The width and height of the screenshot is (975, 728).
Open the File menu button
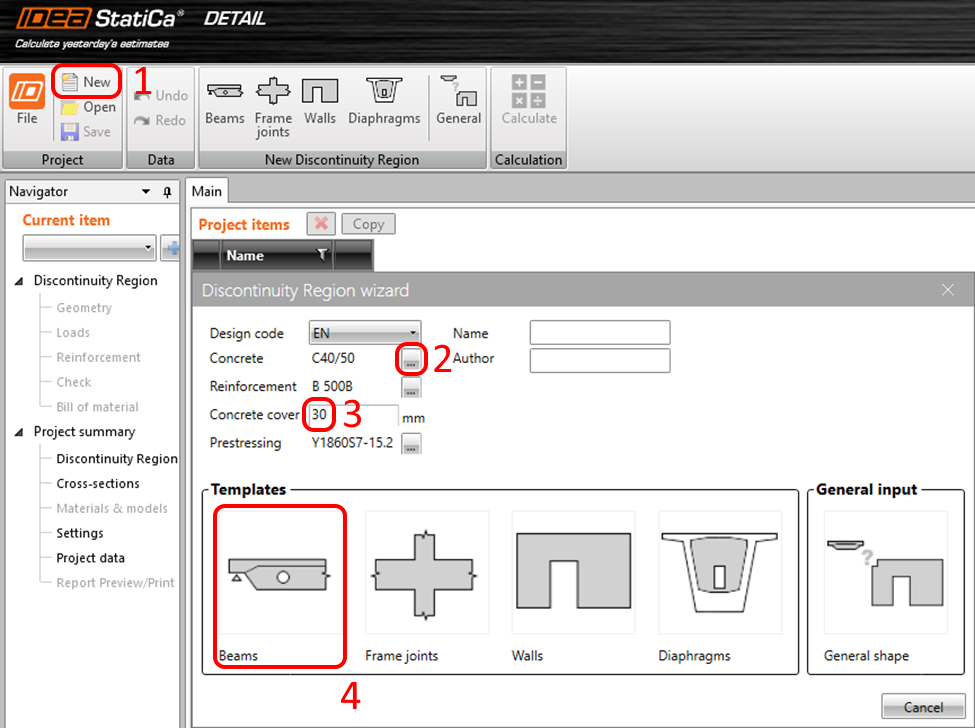point(27,101)
